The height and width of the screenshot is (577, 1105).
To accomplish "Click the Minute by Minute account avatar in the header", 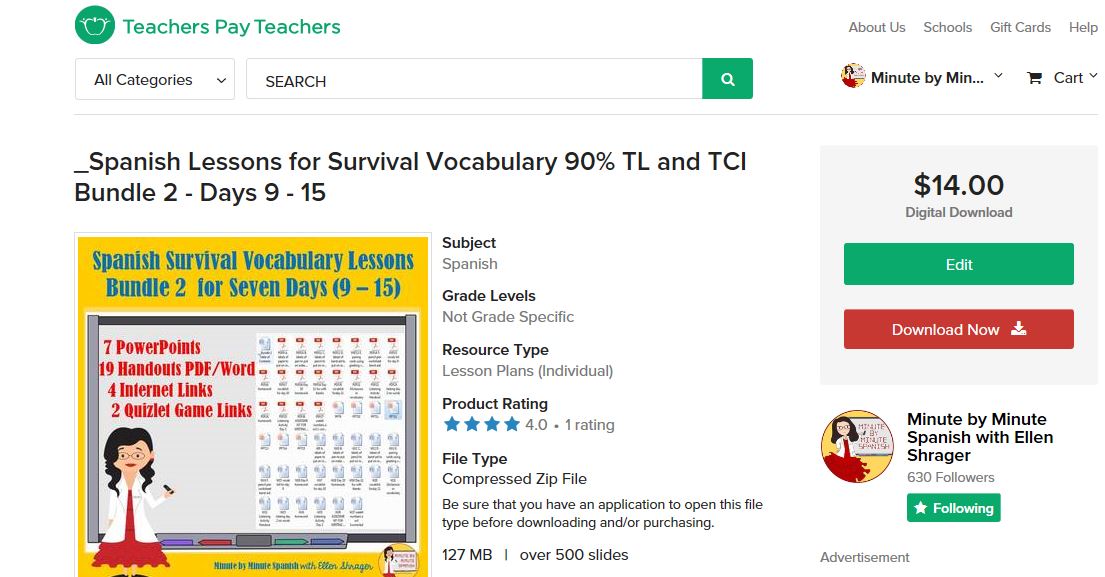I will 852,76.
